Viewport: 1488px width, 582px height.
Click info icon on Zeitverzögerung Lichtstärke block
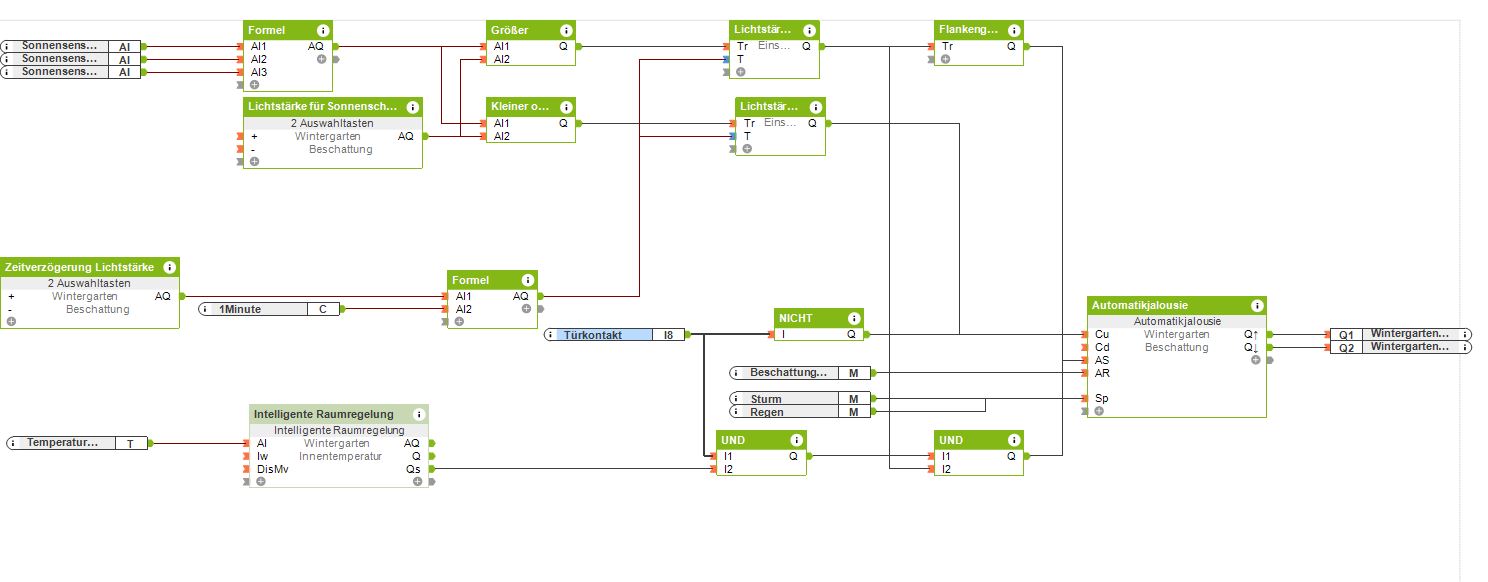(x=169, y=268)
